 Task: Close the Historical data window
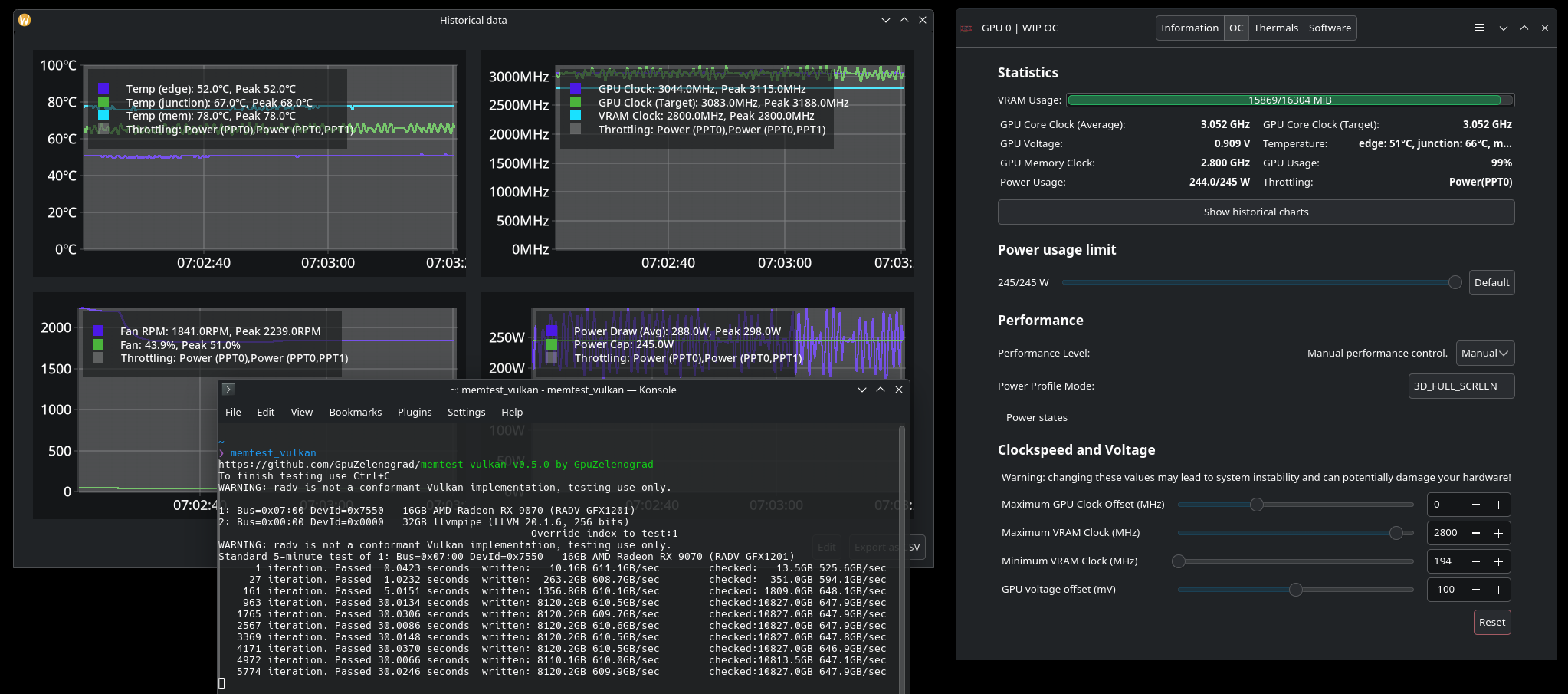pyautogui.click(x=923, y=20)
